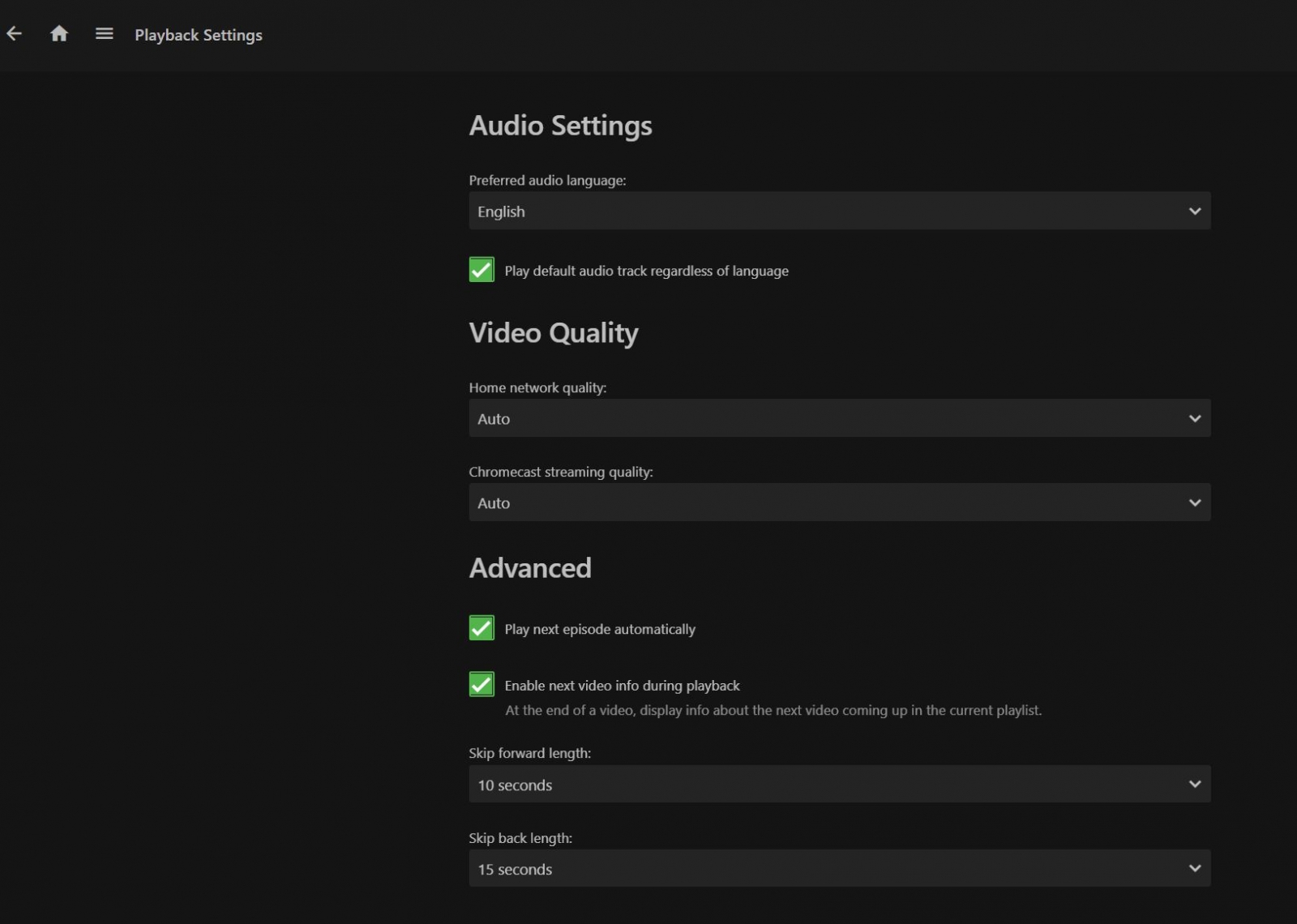The width and height of the screenshot is (1297, 924).
Task: Toggle Enable next video info checkbox
Action: click(x=482, y=684)
